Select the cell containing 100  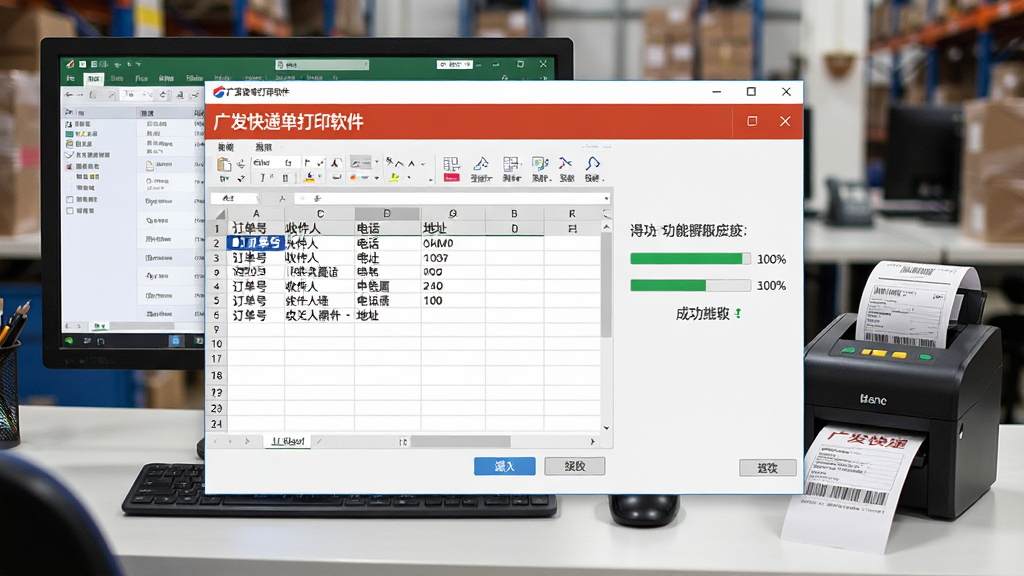(x=453, y=300)
